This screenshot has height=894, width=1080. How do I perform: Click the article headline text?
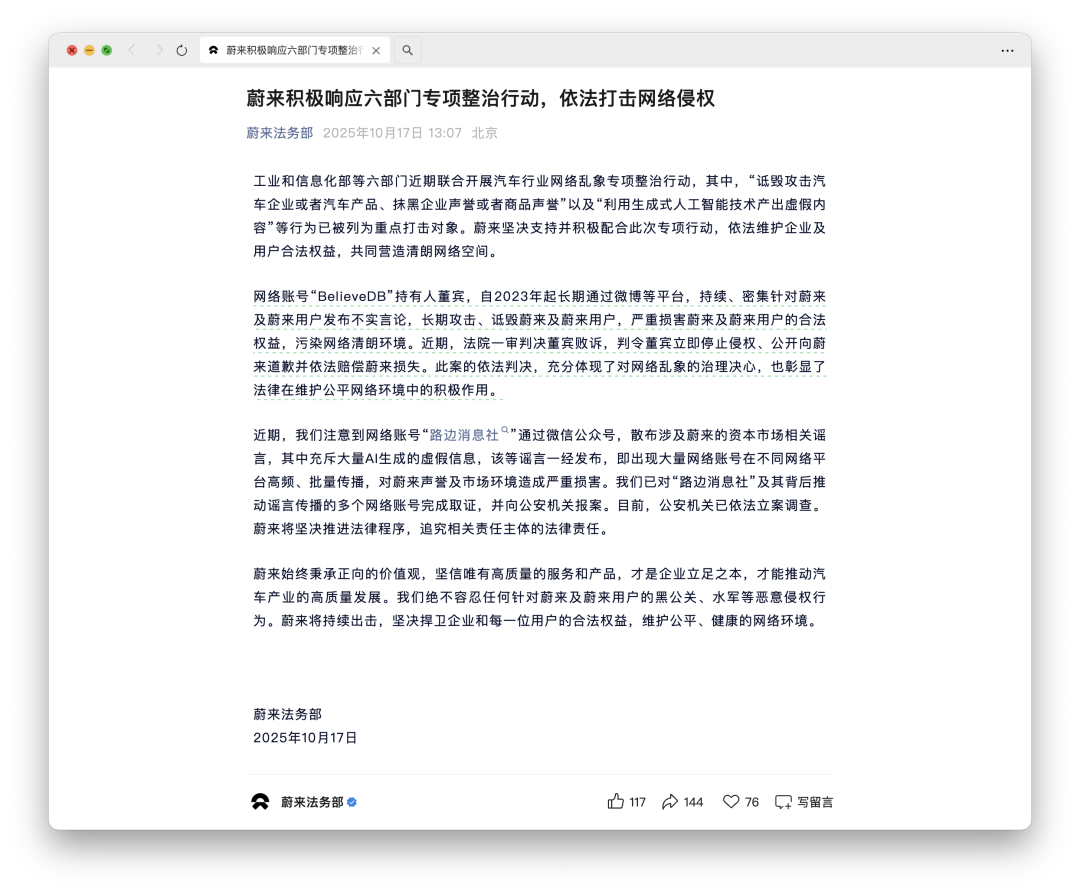480,98
